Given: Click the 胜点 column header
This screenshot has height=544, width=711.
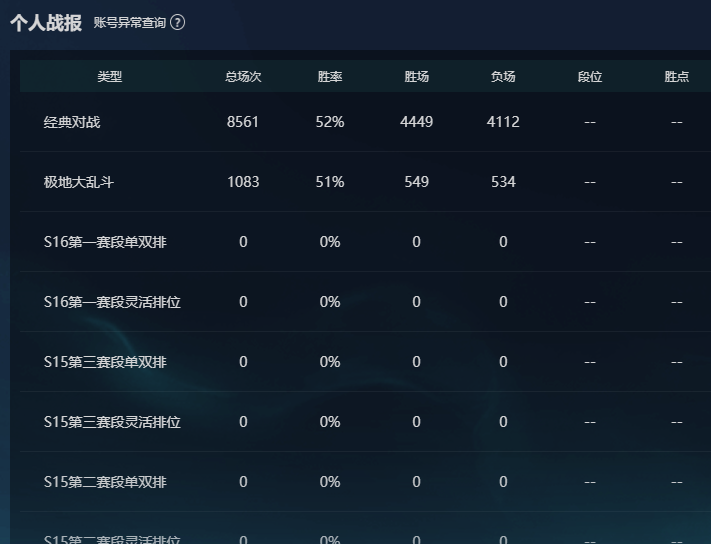Looking at the screenshot, I should [x=677, y=77].
